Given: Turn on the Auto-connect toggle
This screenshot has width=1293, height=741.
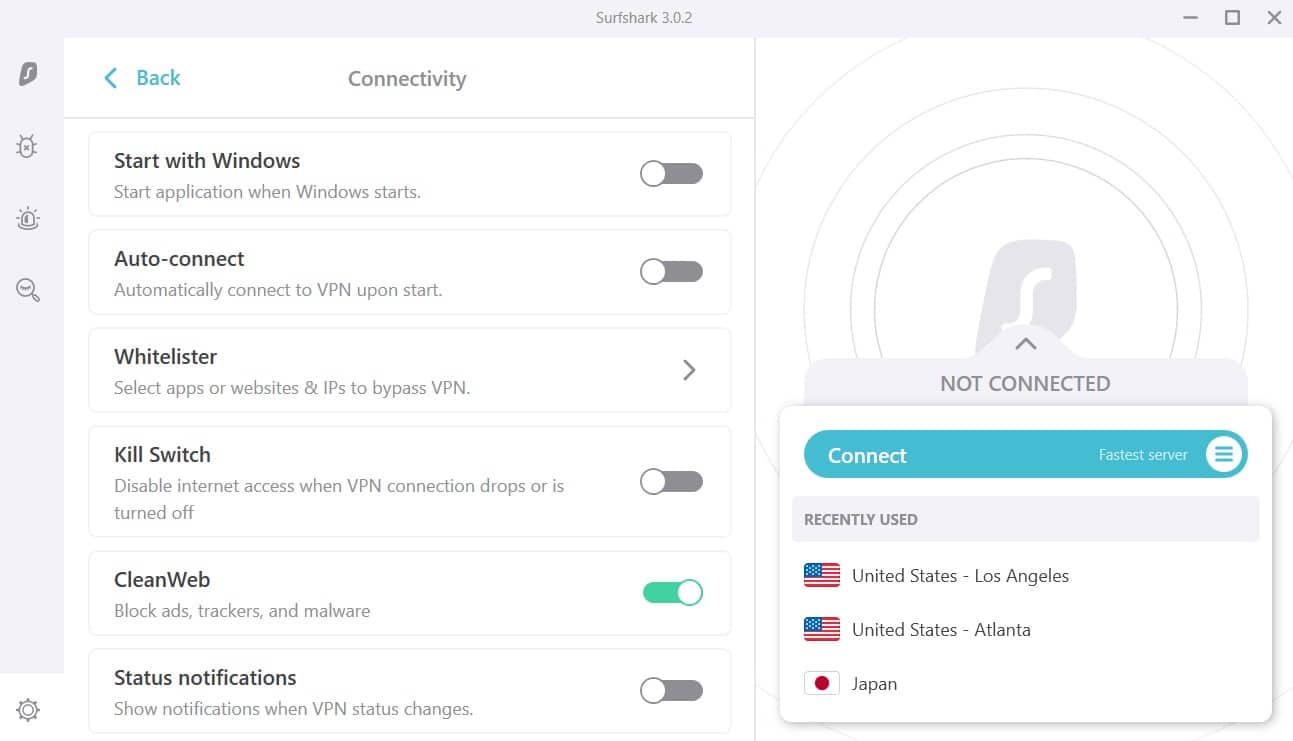Looking at the screenshot, I should pos(672,272).
